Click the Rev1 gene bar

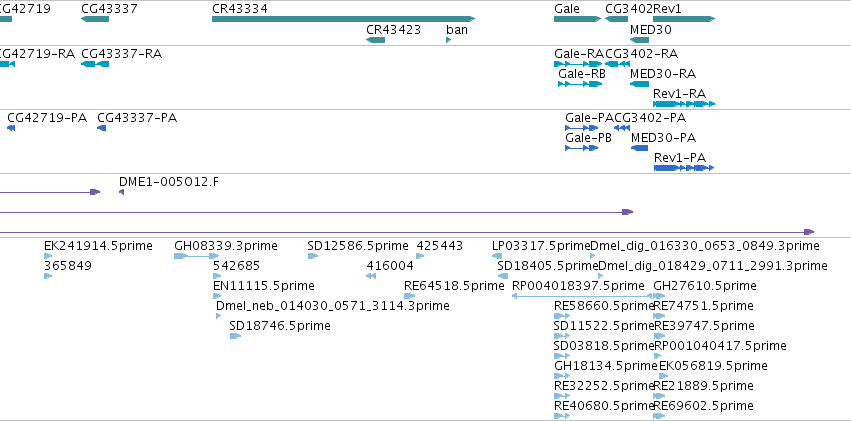pyautogui.click(x=684, y=19)
